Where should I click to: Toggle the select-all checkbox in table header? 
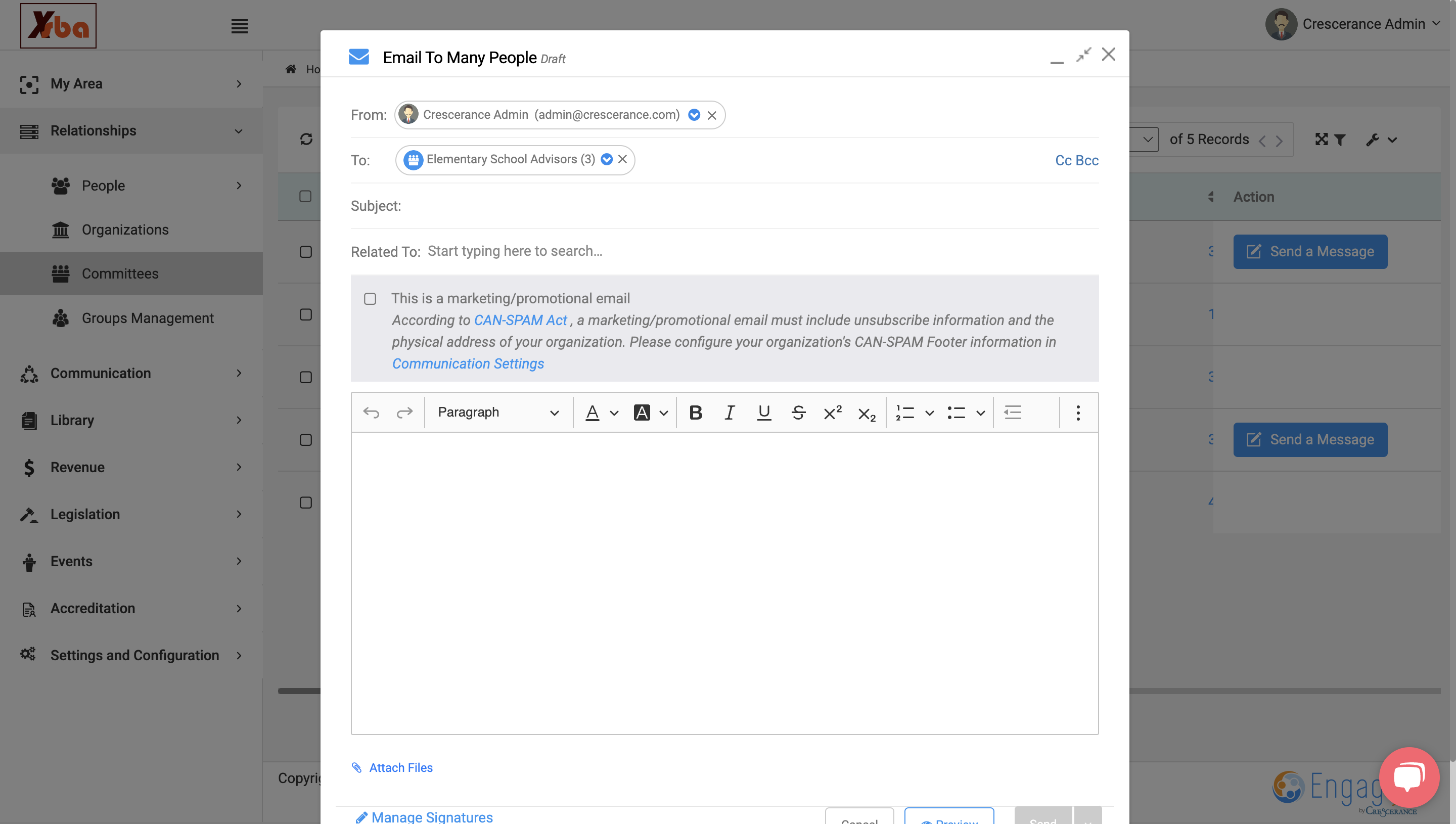coord(305,196)
